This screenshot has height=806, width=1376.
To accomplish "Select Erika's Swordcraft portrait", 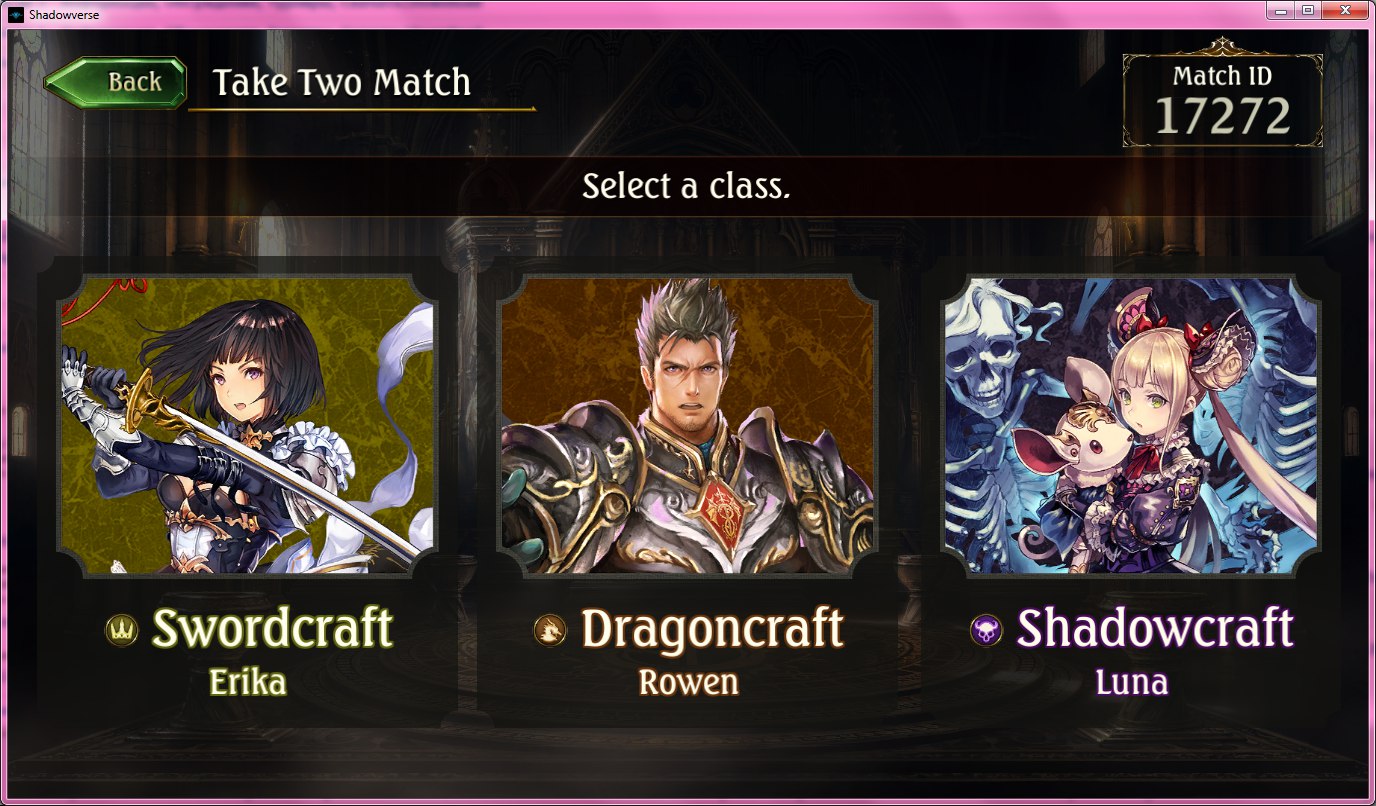I will click(246, 426).
